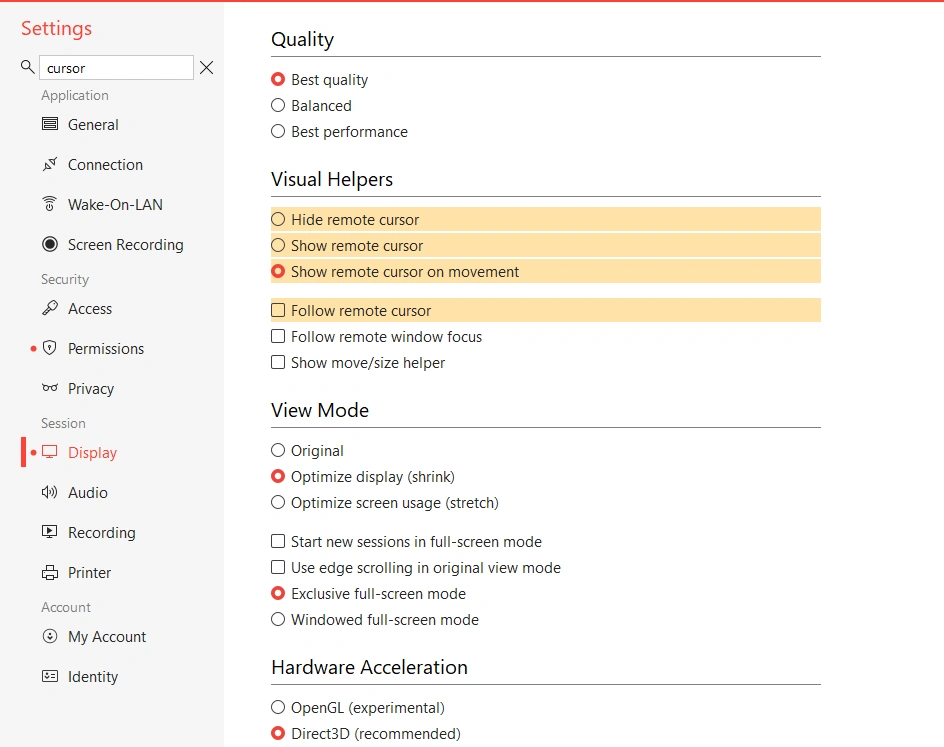The width and height of the screenshot is (944, 747).
Task: Click the Screen Recording circle icon
Action: [x=50, y=245]
